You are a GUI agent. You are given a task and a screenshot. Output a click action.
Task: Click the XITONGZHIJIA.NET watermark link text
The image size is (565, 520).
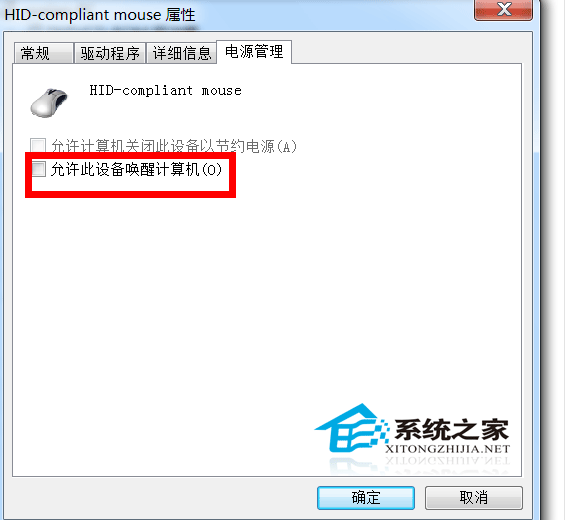447,449
